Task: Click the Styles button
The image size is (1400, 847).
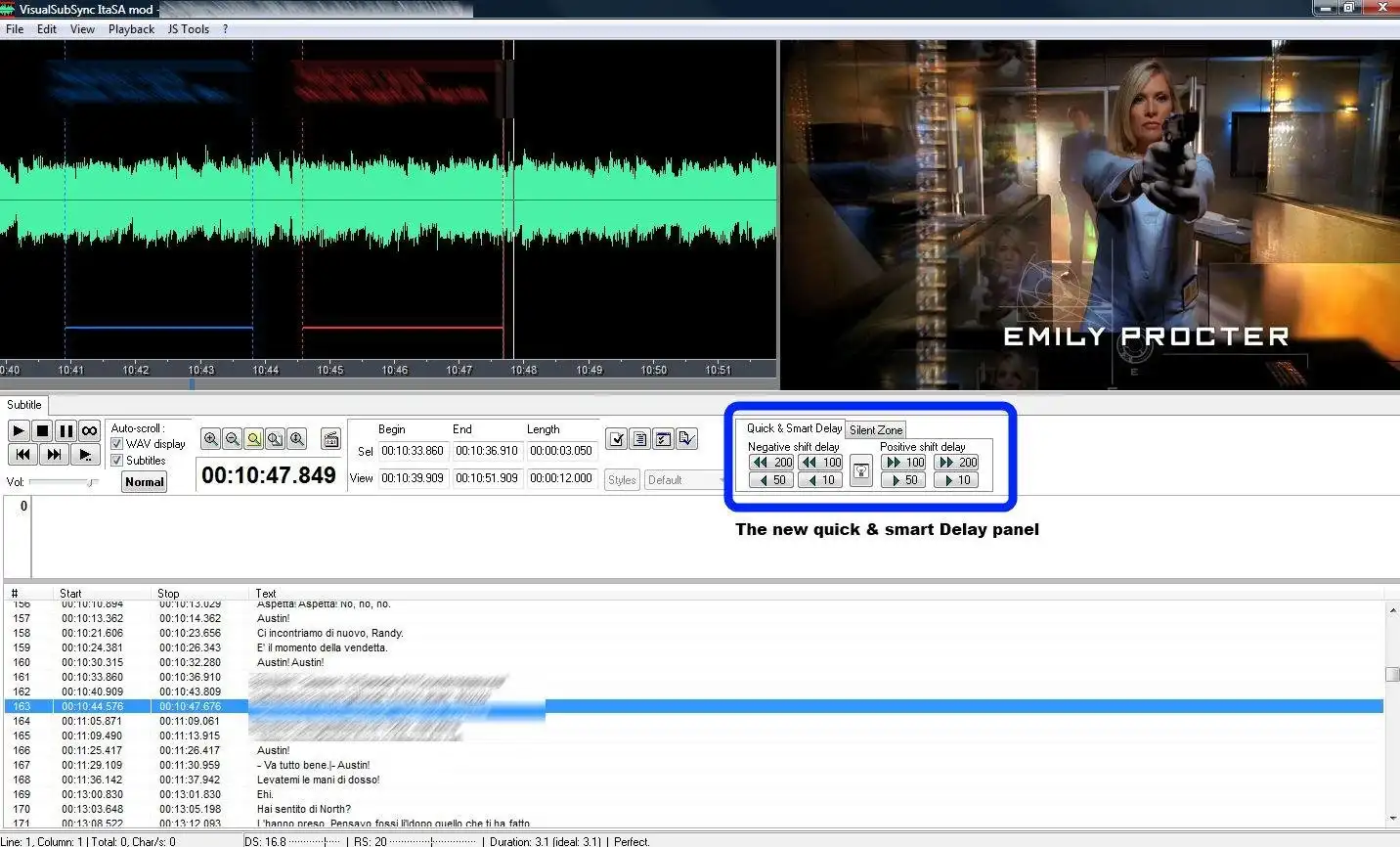Action: pyautogui.click(x=622, y=480)
